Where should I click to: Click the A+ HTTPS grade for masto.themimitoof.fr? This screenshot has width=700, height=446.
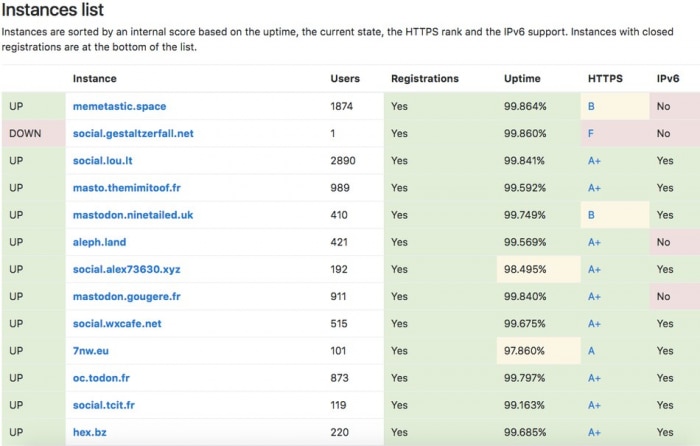594,188
